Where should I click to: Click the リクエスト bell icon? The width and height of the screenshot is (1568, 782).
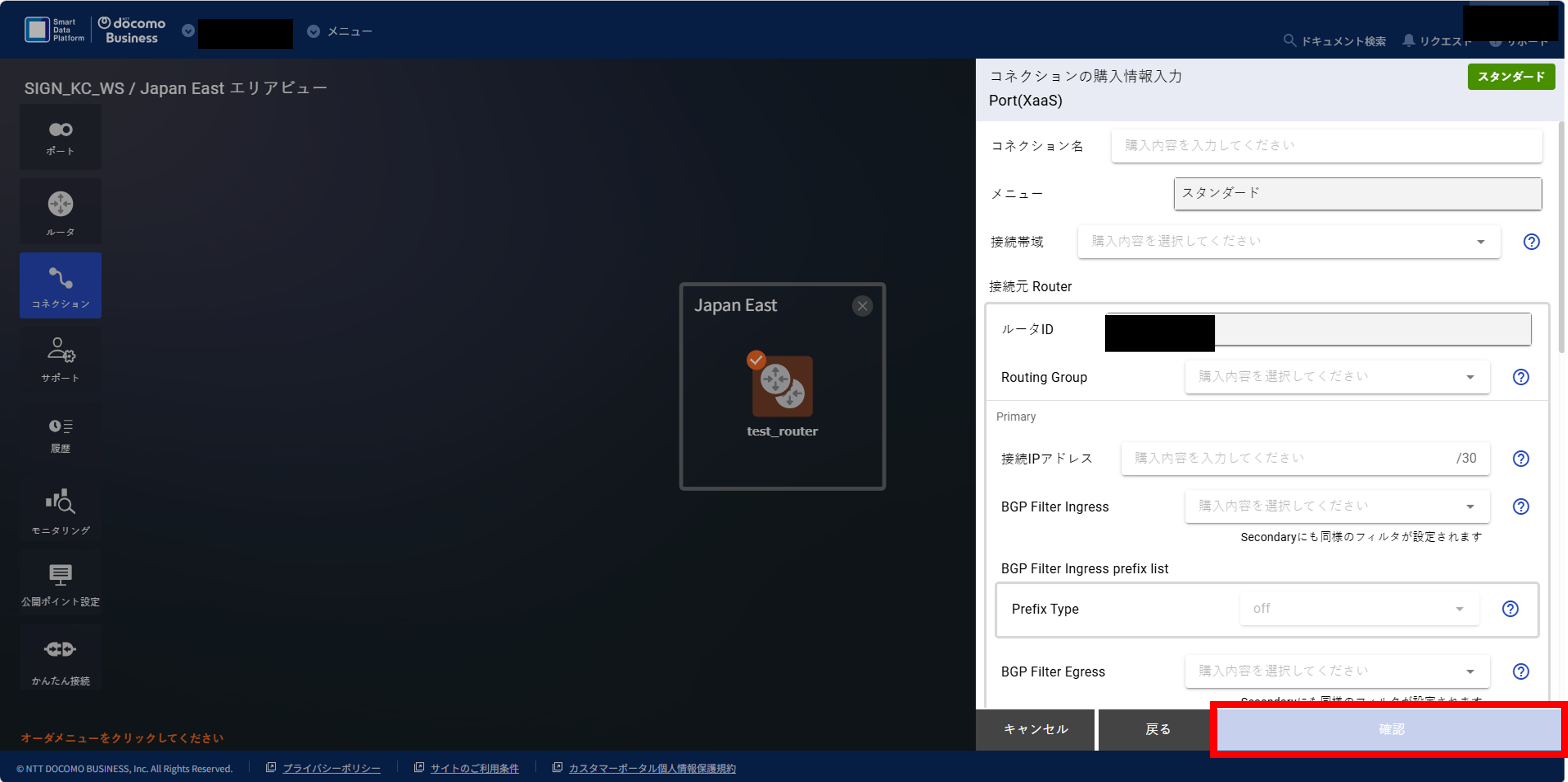(x=1408, y=41)
